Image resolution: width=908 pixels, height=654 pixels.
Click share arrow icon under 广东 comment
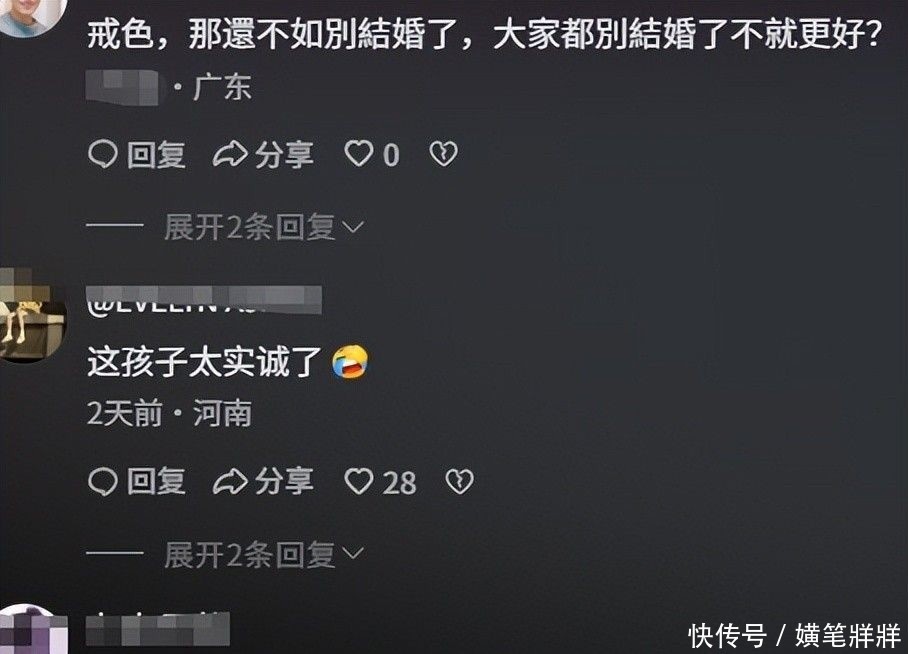[x=230, y=155]
